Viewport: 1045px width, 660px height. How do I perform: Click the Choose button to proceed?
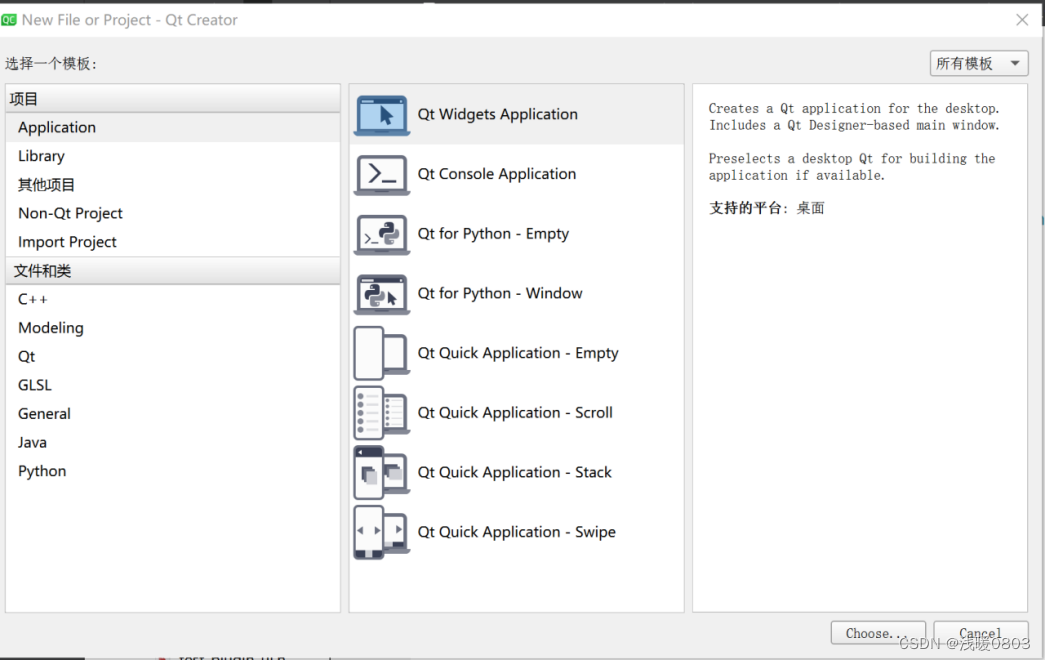877,633
